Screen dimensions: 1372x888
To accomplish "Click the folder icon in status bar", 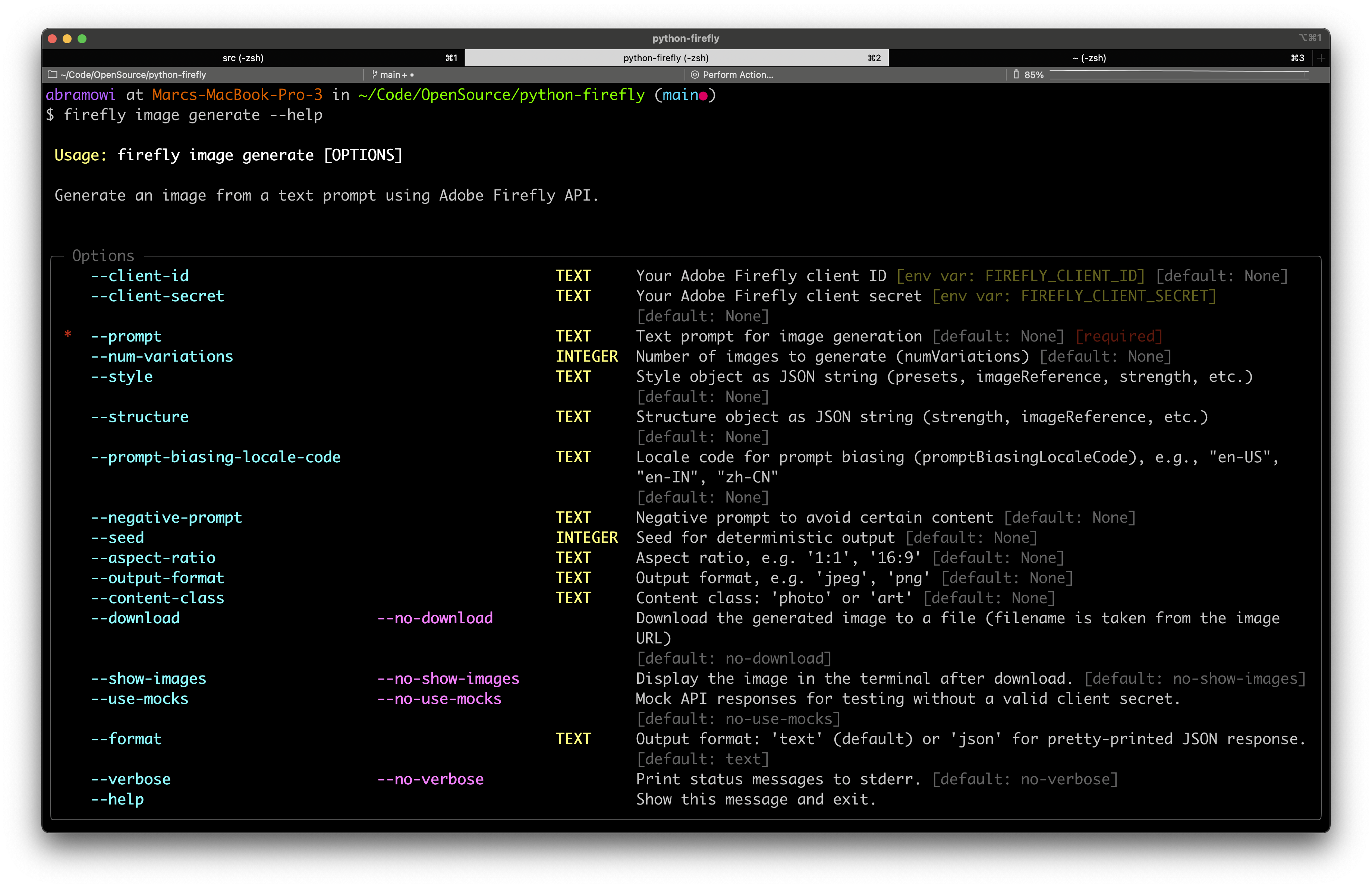I will [x=53, y=74].
